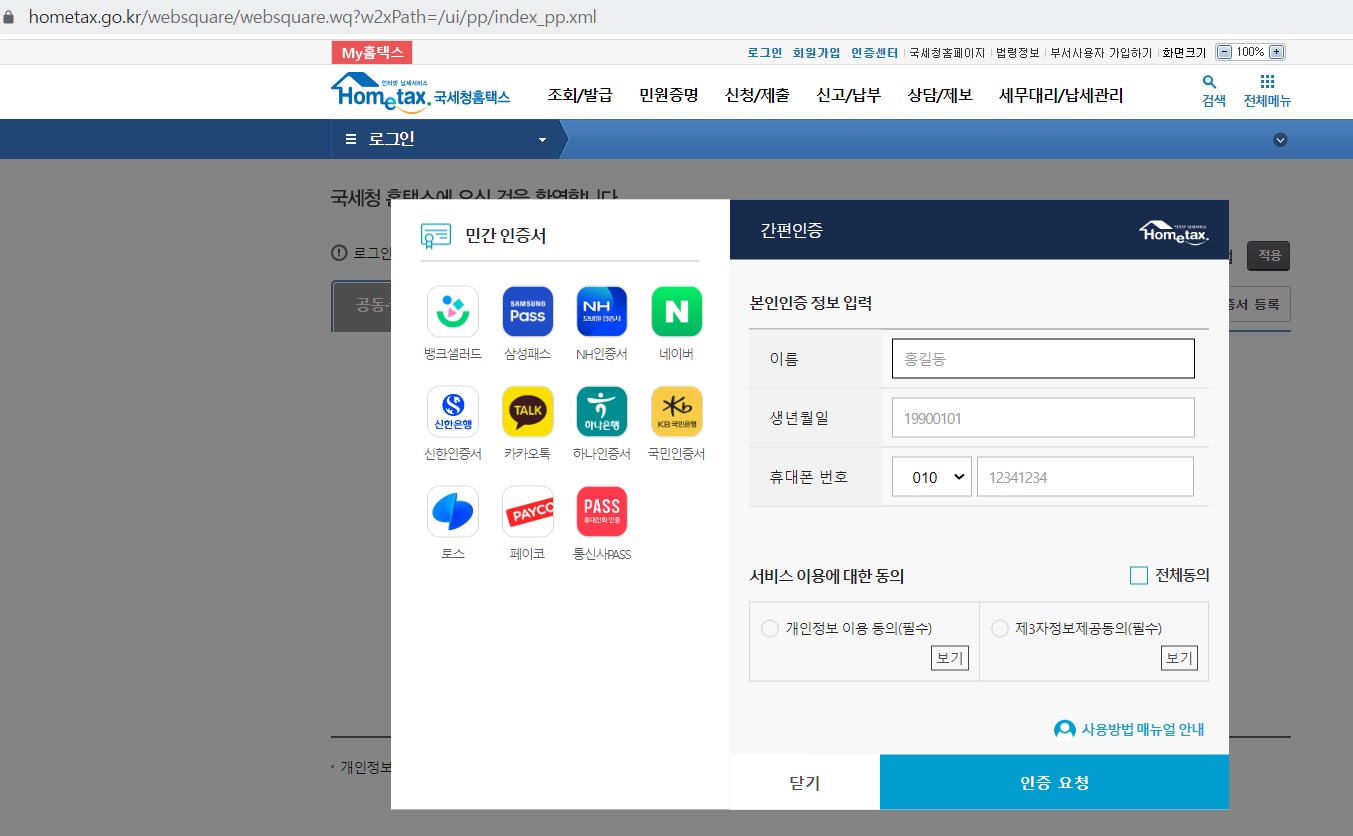Screen dimensions: 1353x836
Task: Open the 전체메뉴 grid icon
Action: point(1267,82)
